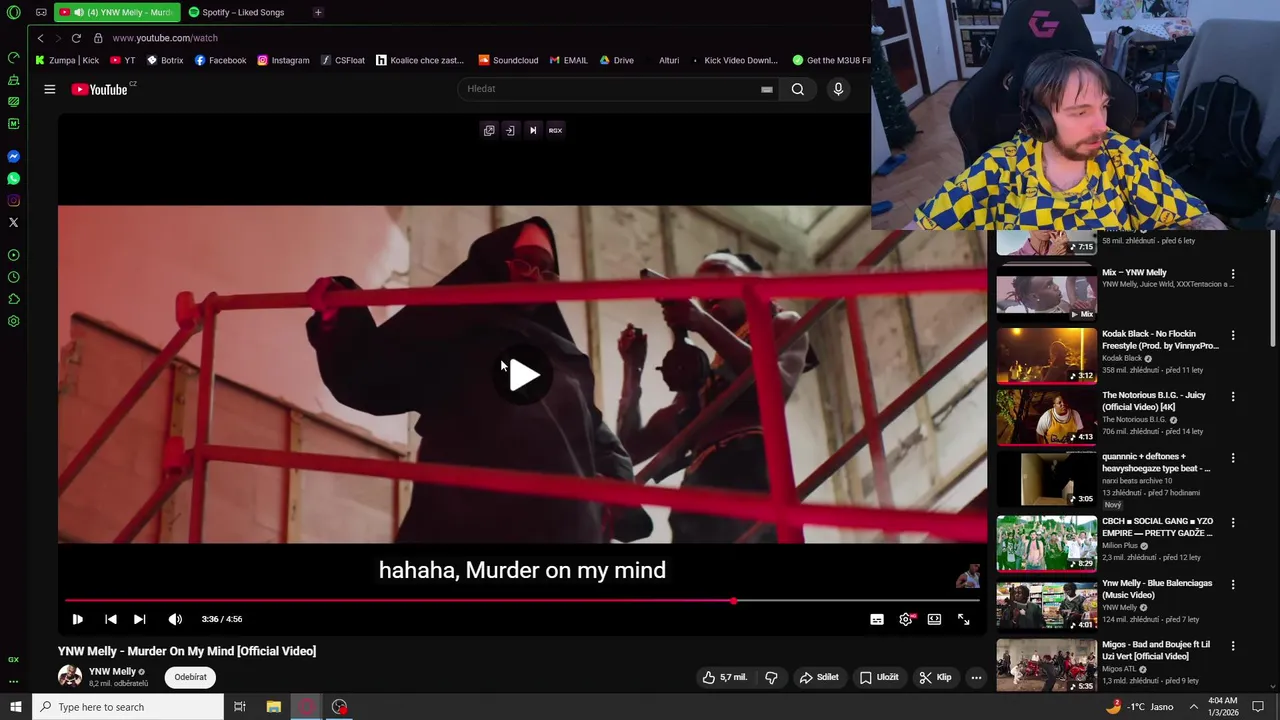Open File Explorer from the taskbar
Image resolution: width=1280 pixels, height=720 pixels.
[x=273, y=707]
